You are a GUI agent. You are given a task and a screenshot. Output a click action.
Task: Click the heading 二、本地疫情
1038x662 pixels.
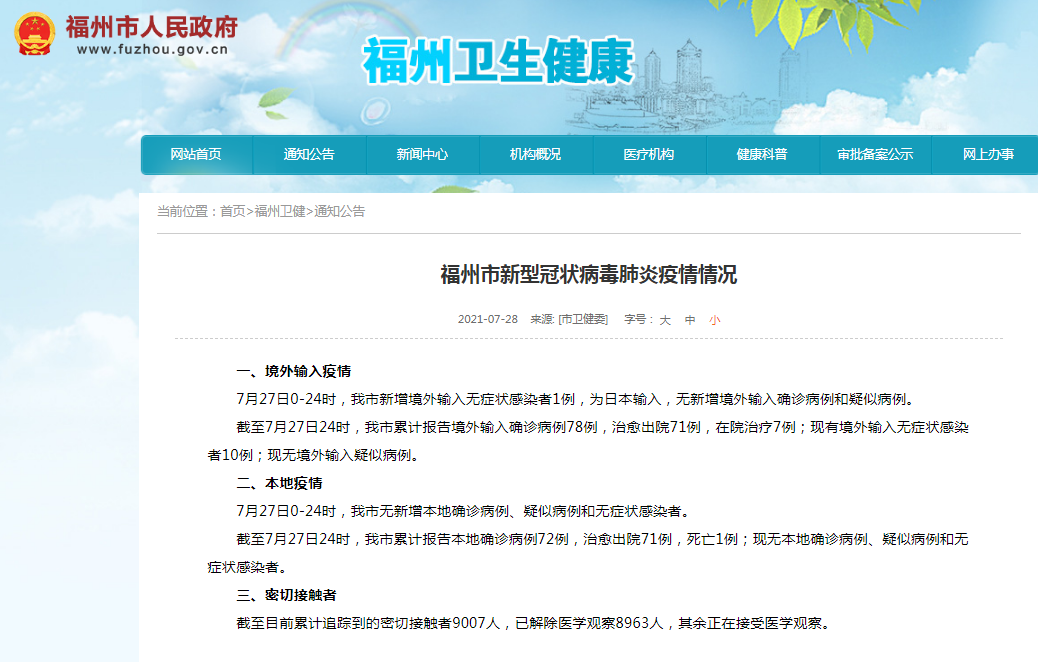point(279,483)
